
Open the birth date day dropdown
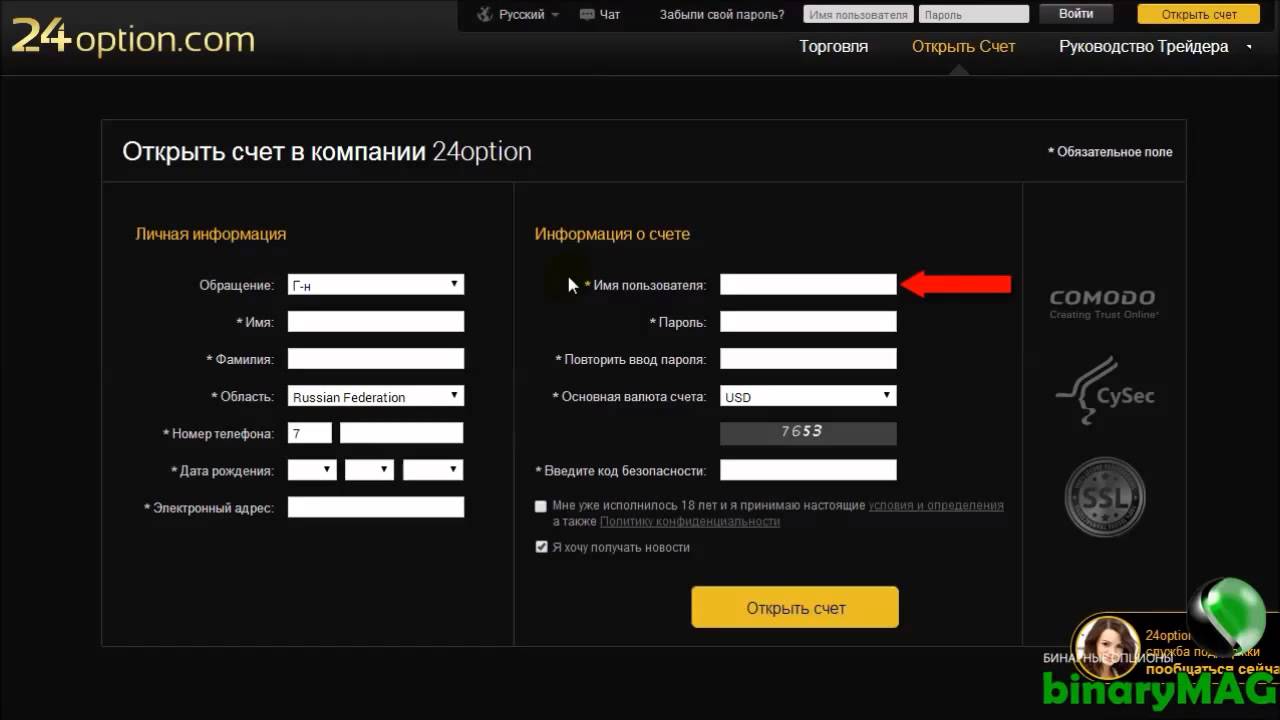[312, 470]
